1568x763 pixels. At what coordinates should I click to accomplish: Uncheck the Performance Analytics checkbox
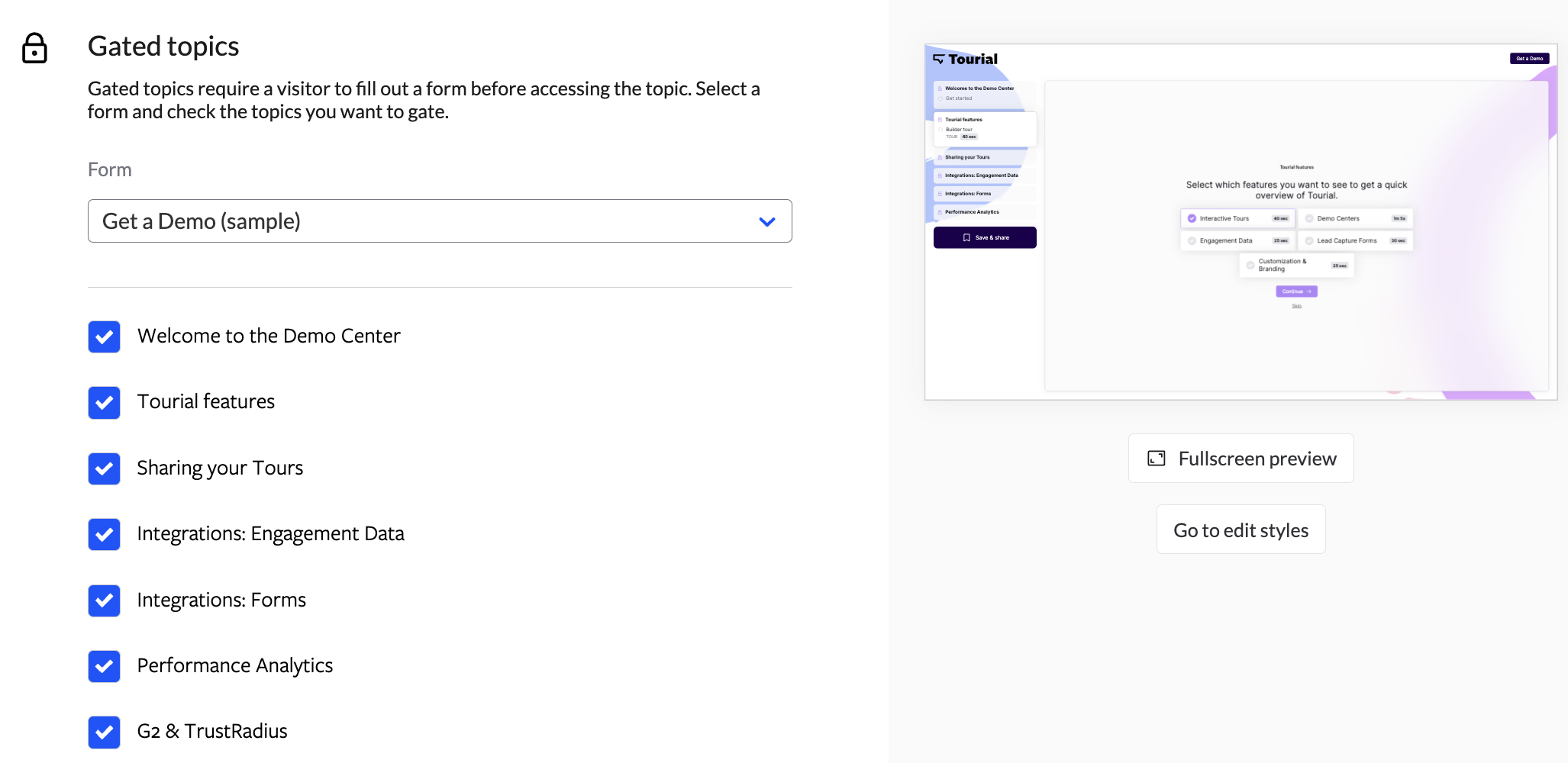(x=104, y=666)
